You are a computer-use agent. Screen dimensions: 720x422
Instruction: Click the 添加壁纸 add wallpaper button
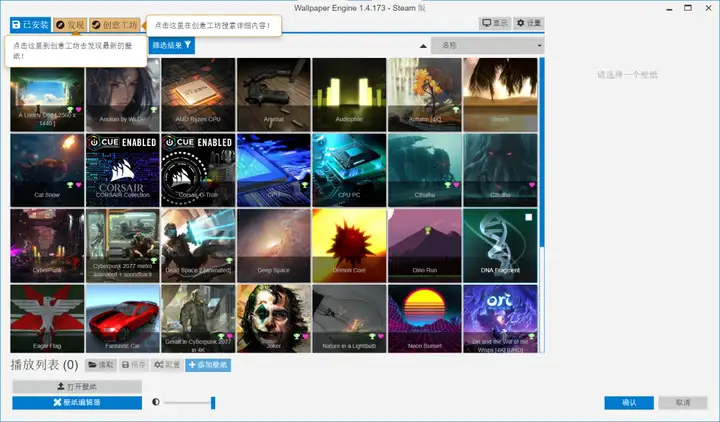pyautogui.click(x=208, y=365)
